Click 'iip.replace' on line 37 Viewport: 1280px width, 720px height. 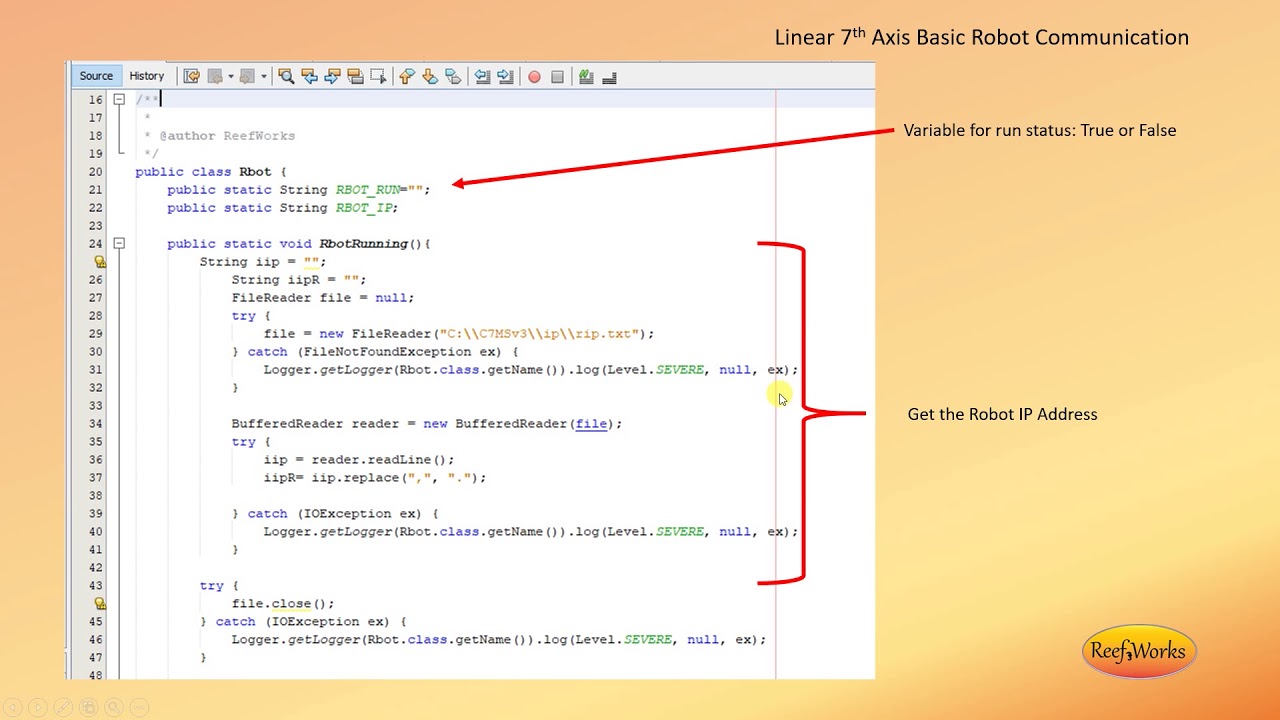355,477
